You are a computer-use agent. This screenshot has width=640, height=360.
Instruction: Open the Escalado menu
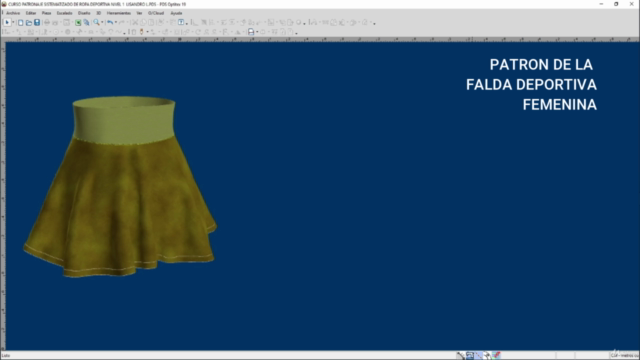tap(64, 13)
